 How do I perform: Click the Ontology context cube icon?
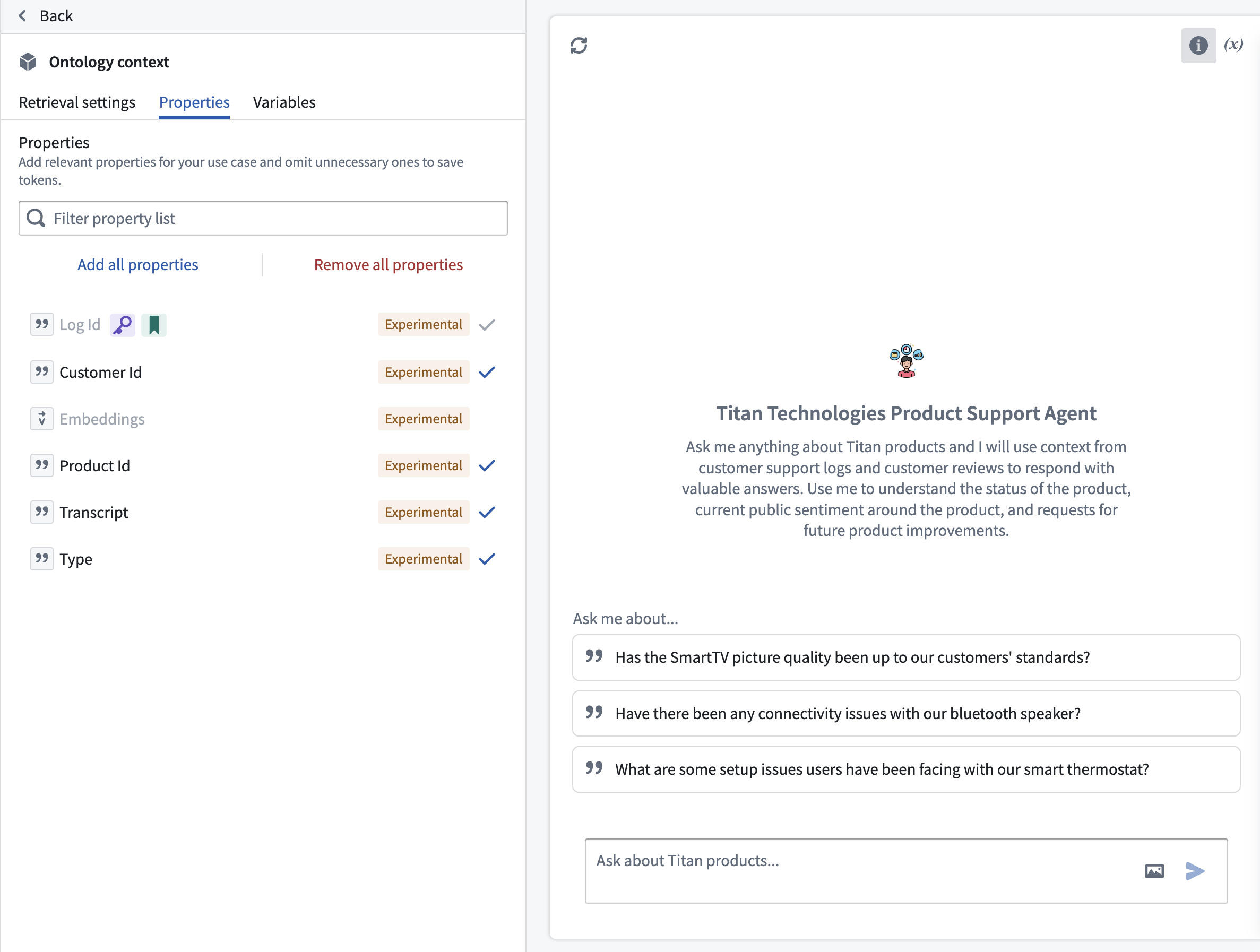[28, 62]
